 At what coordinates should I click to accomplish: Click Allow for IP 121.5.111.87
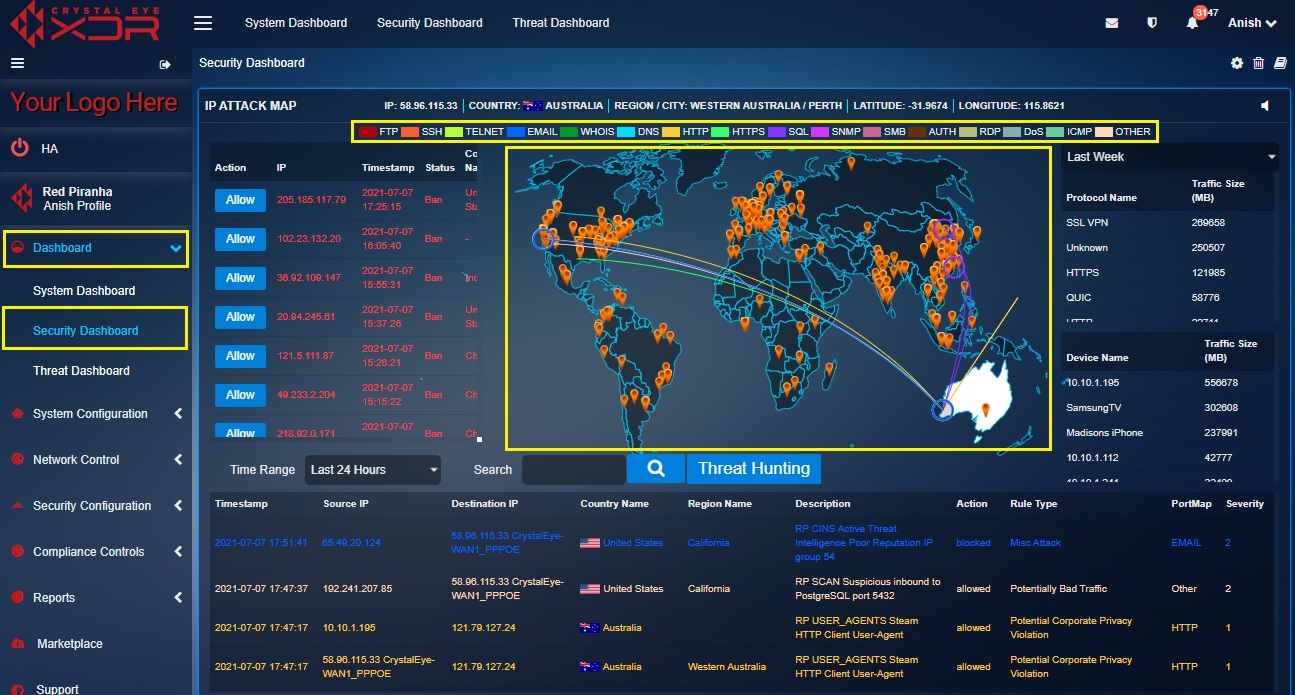click(x=240, y=356)
